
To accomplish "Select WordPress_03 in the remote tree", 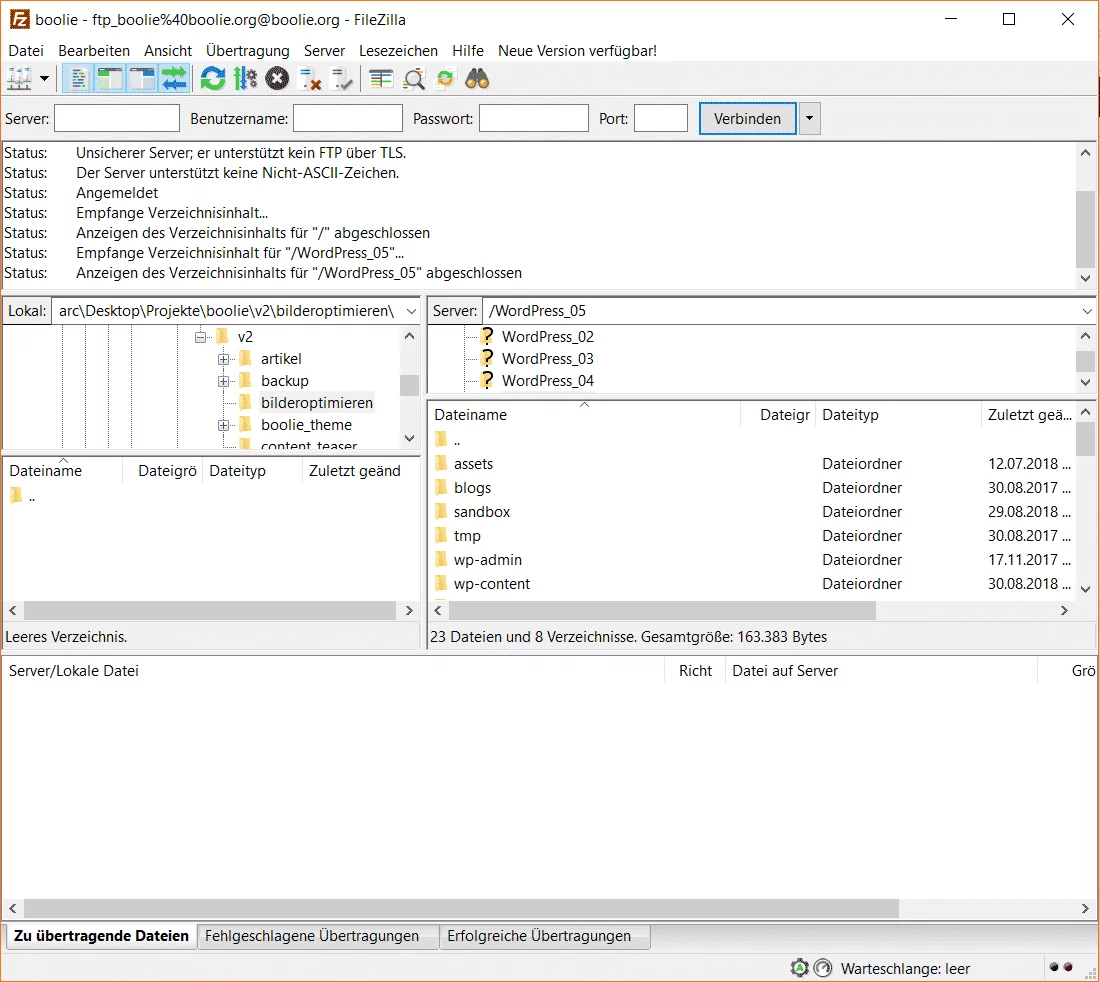I will click(x=548, y=358).
